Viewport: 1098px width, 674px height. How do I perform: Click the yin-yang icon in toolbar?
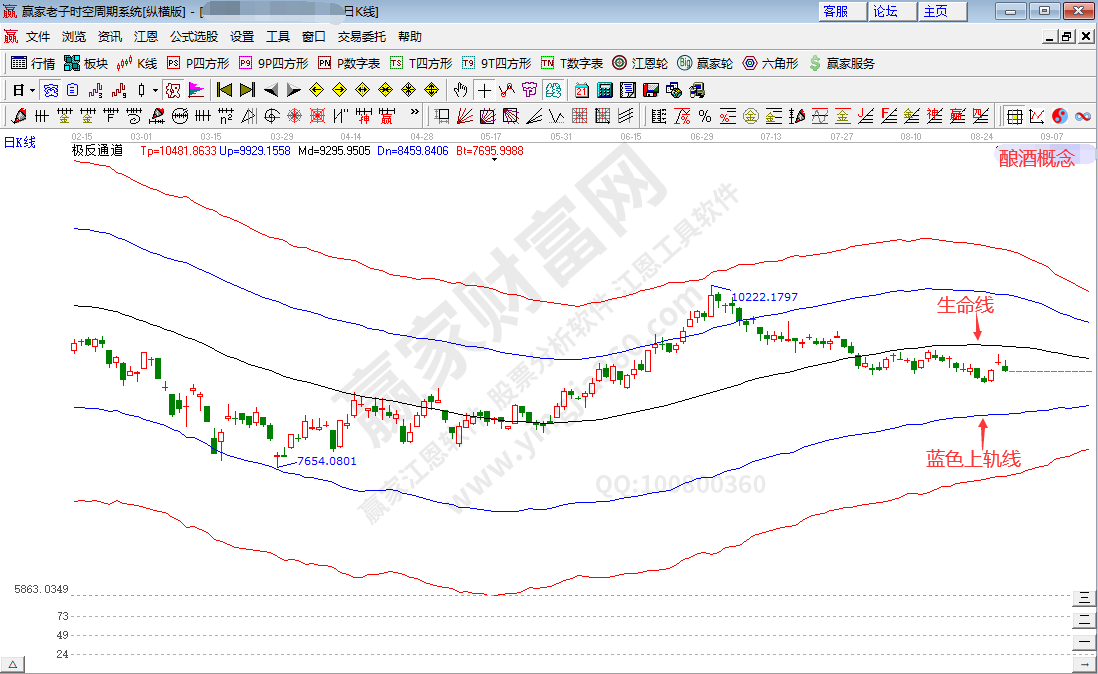click(x=1059, y=116)
